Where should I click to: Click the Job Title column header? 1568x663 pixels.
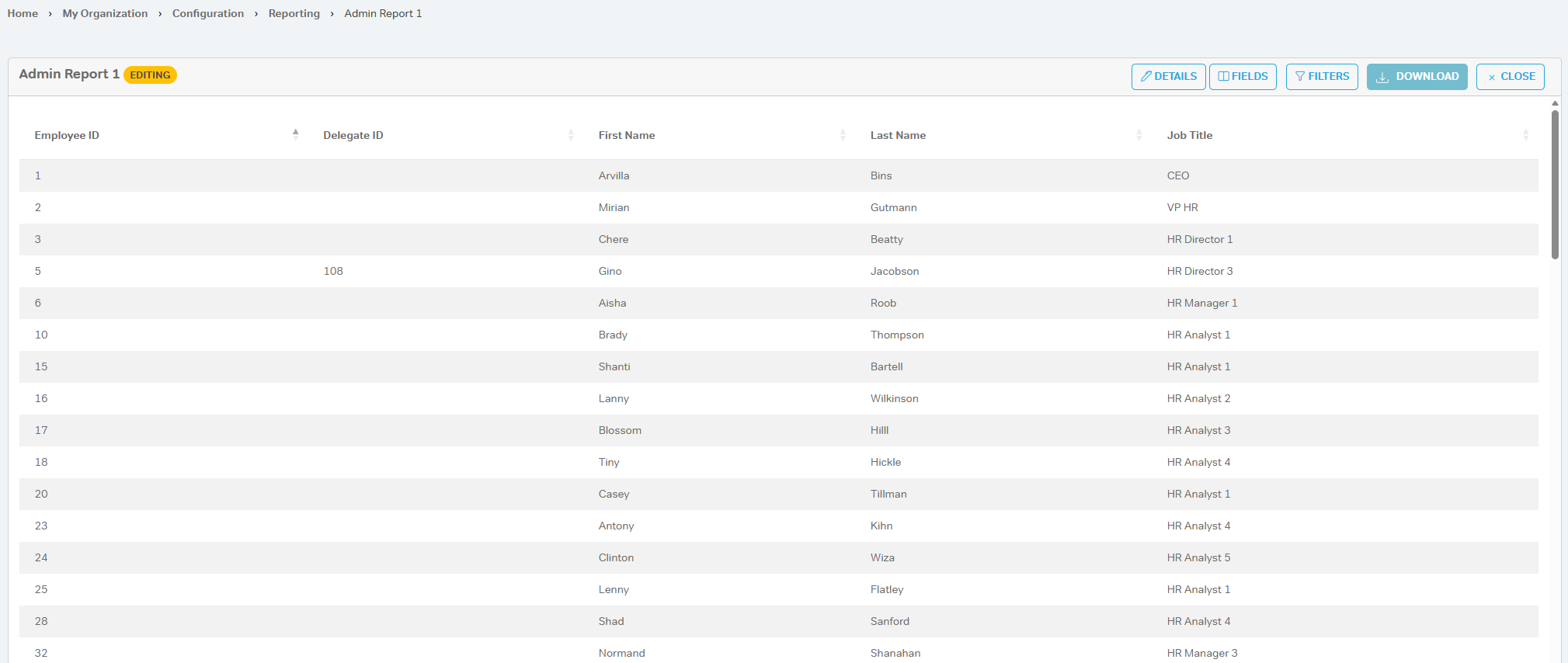click(x=1189, y=135)
